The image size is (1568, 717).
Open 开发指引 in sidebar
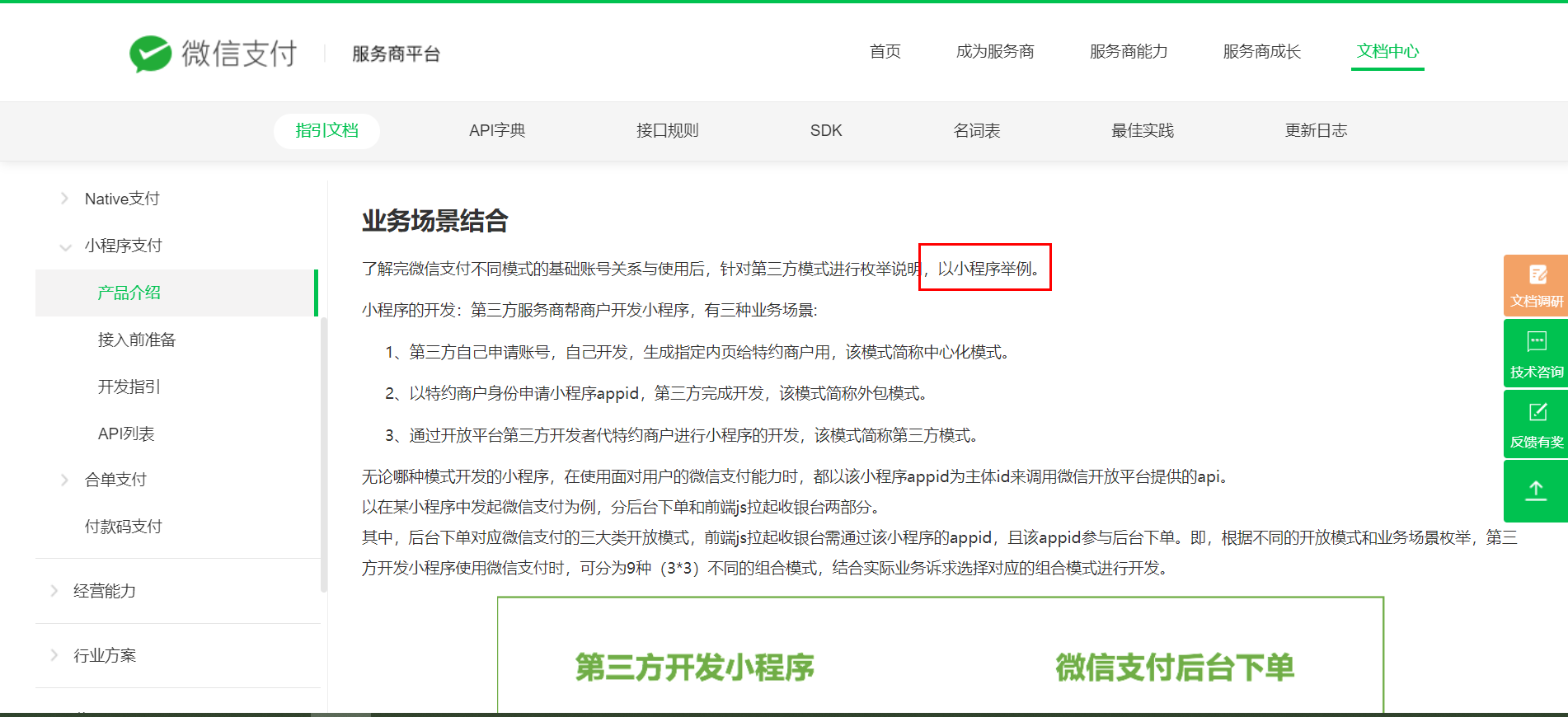pos(129,387)
